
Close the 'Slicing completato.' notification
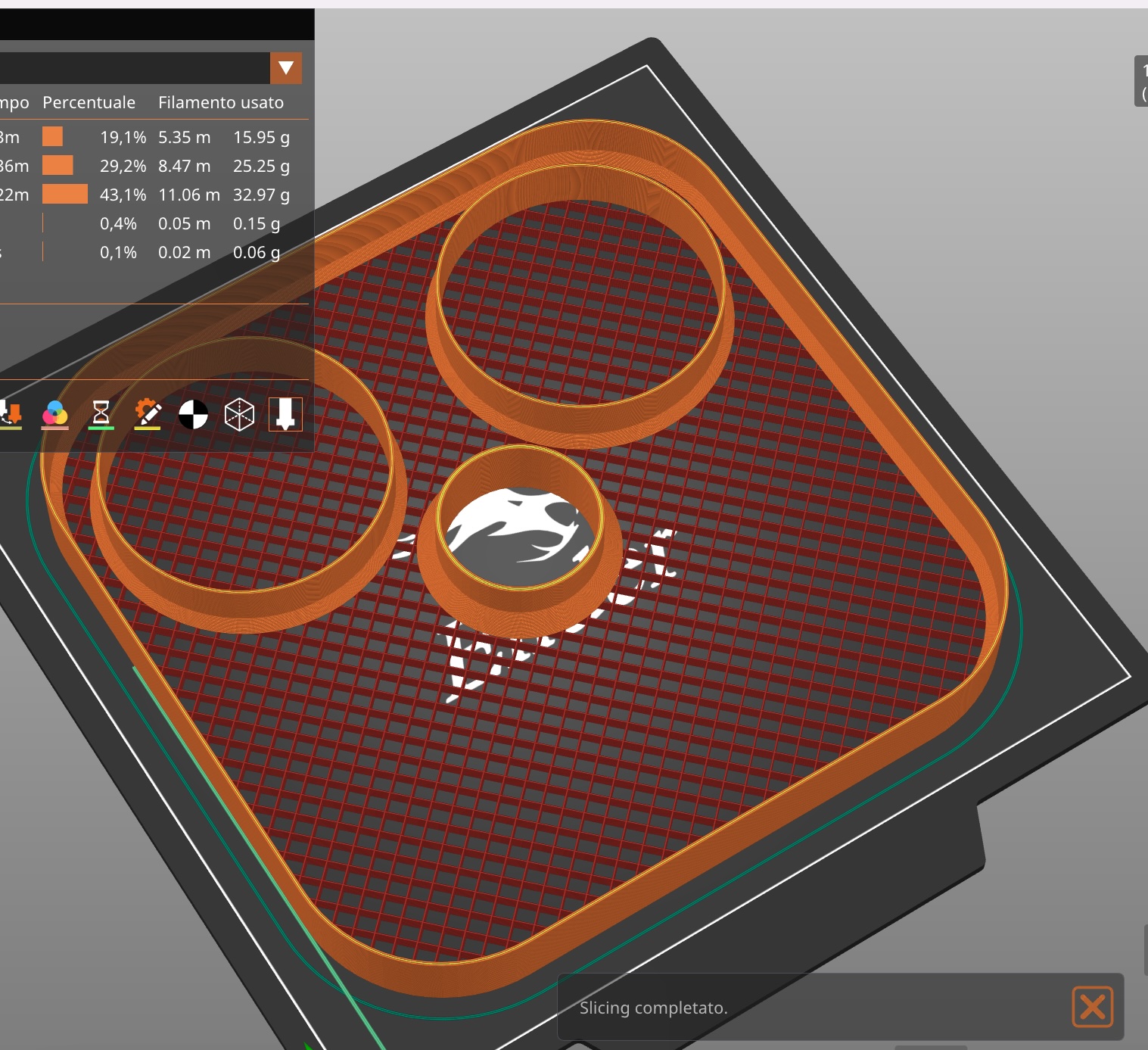[1092, 1007]
